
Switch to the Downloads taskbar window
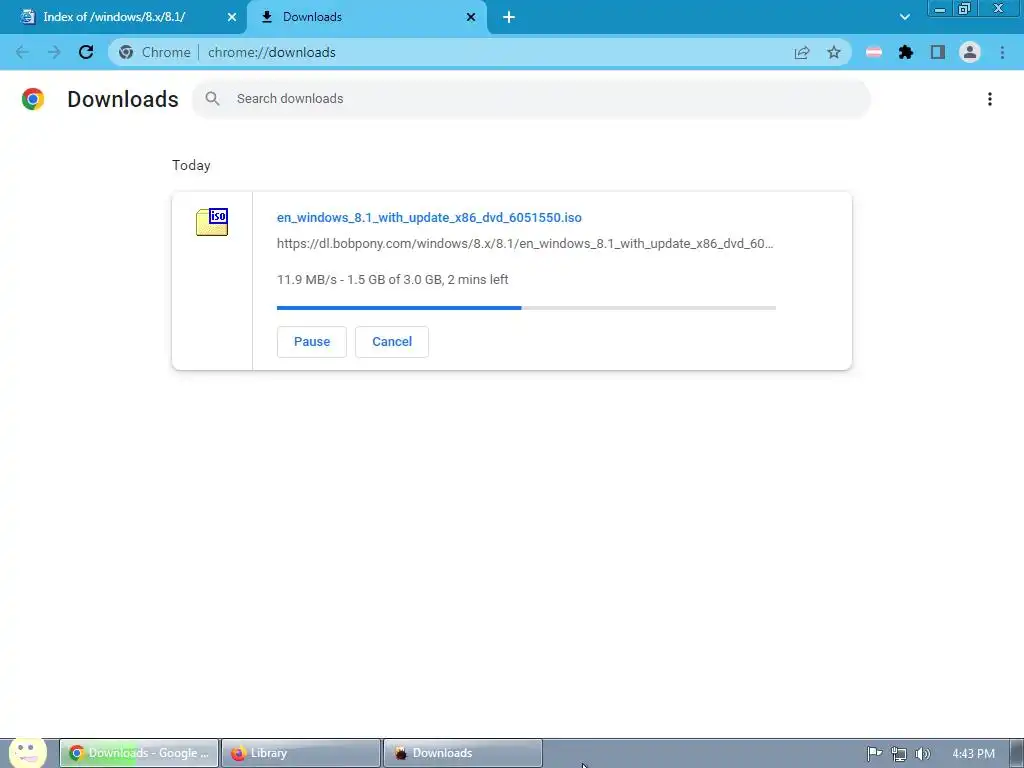(463, 753)
